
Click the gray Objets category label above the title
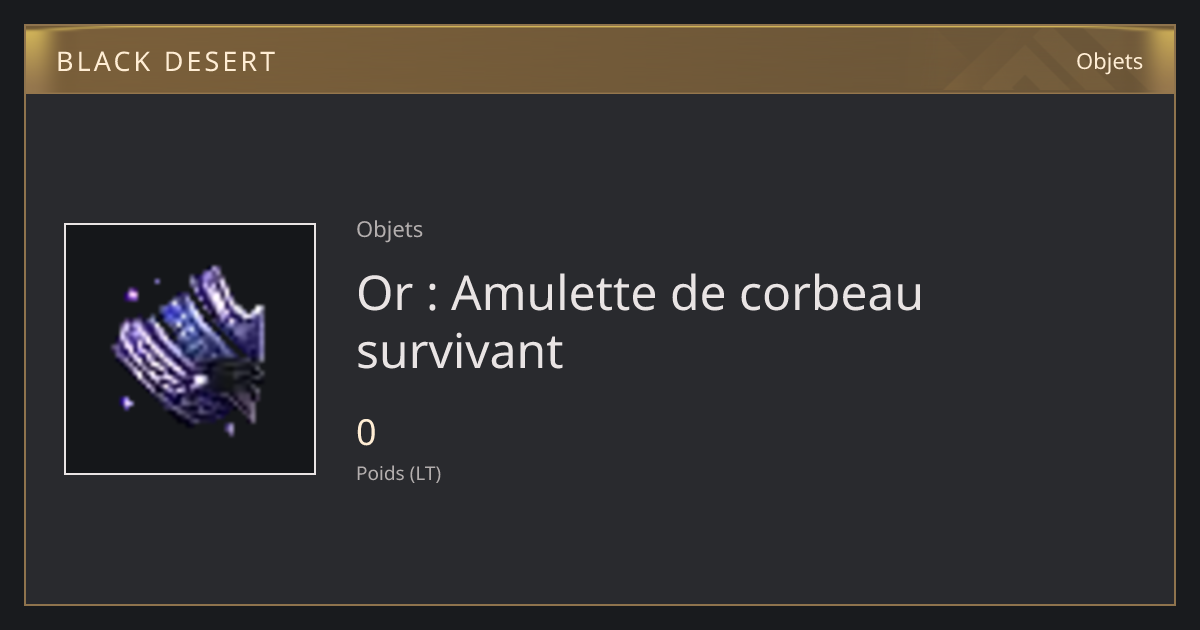coord(389,229)
